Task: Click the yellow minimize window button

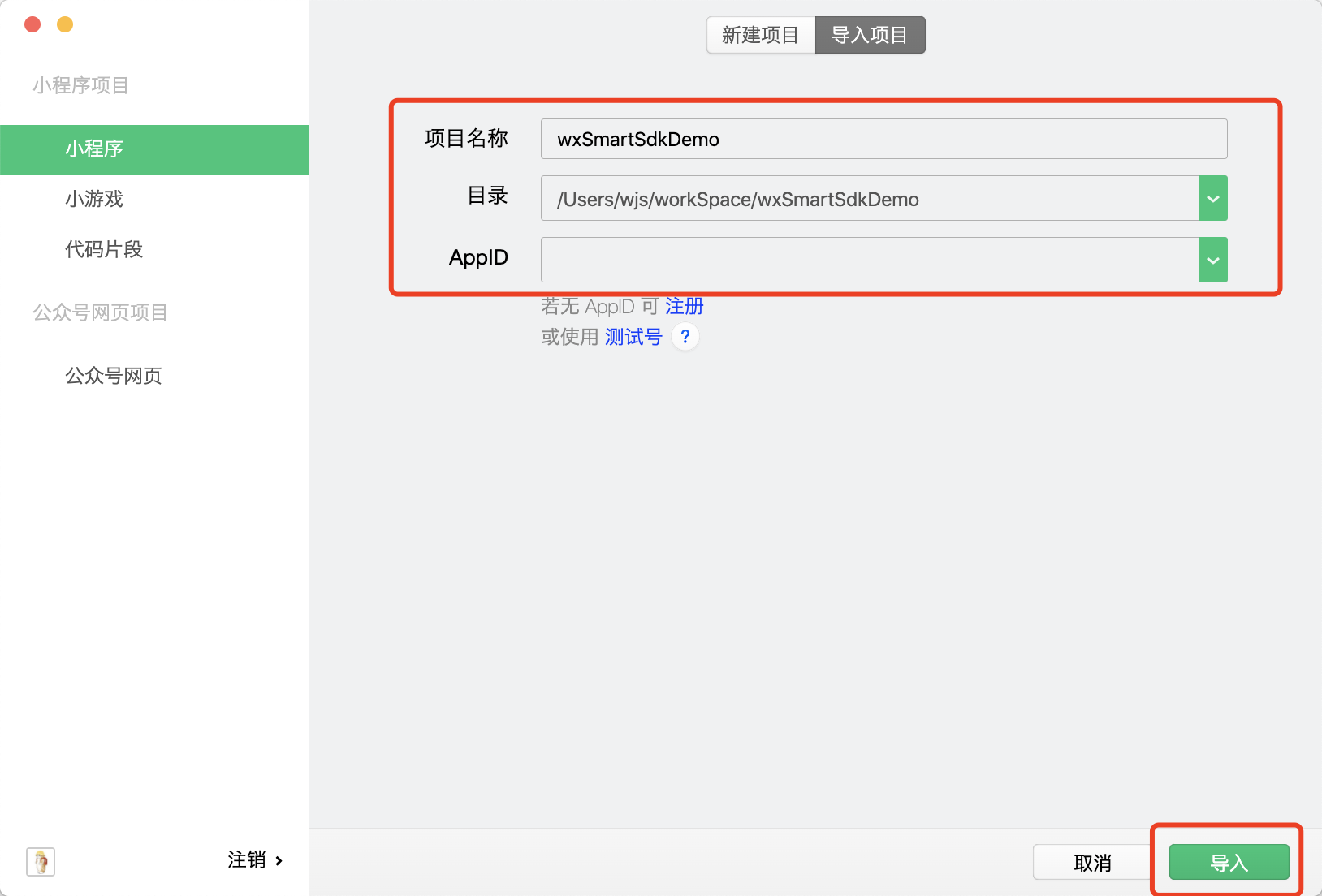Action: [x=65, y=24]
